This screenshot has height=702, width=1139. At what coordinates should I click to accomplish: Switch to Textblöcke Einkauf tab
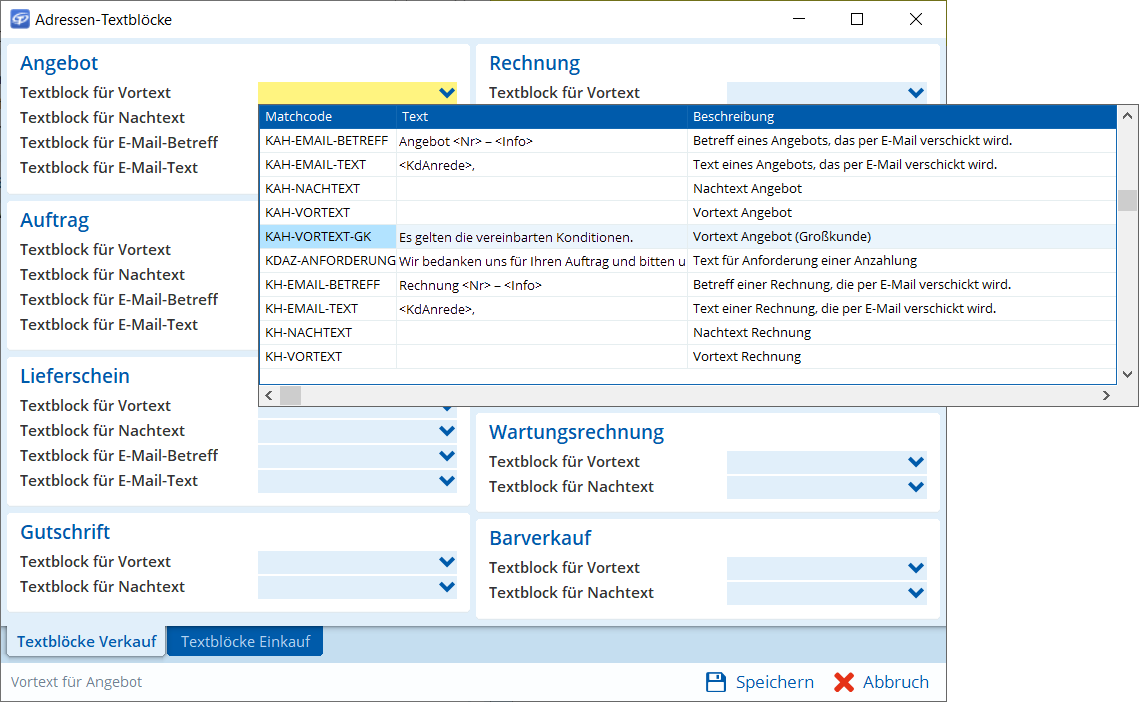[245, 641]
